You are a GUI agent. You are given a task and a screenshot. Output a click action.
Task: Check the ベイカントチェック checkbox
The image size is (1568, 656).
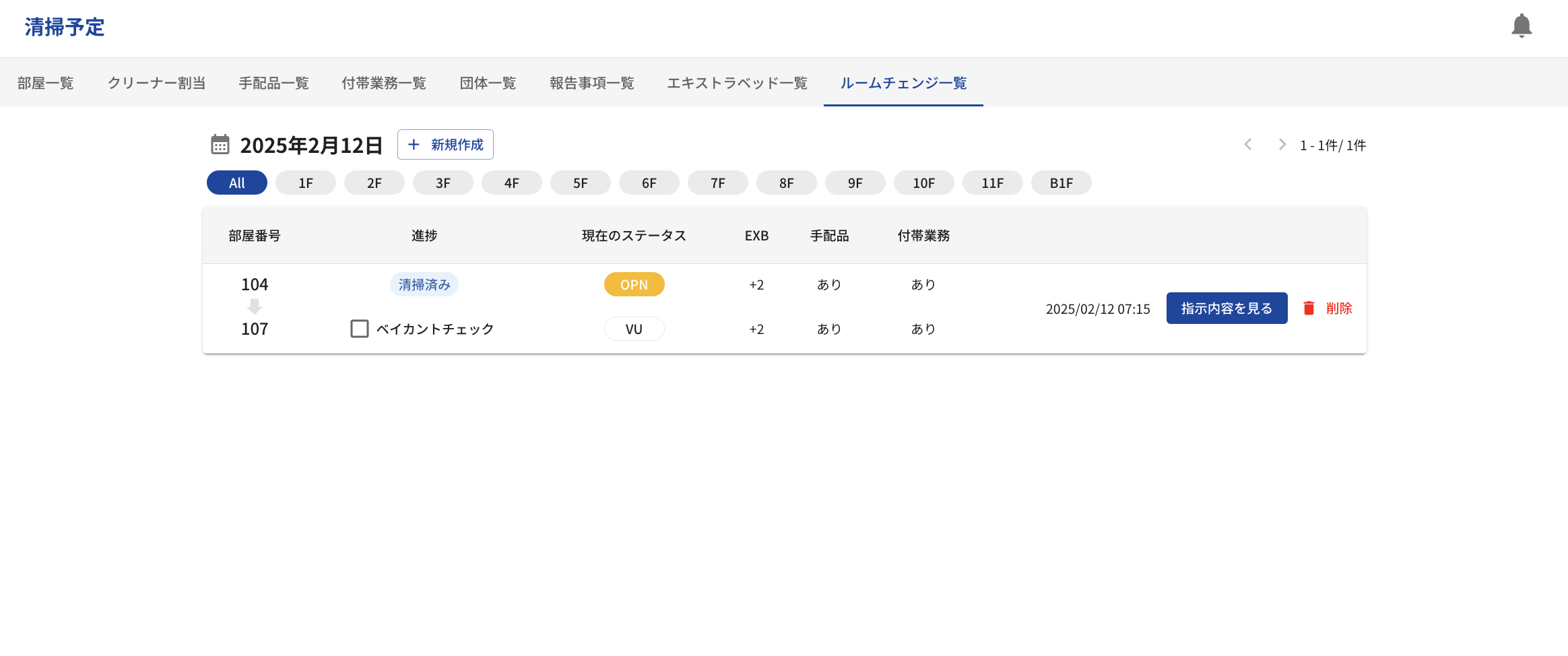pyautogui.click(x=360, y=329)
